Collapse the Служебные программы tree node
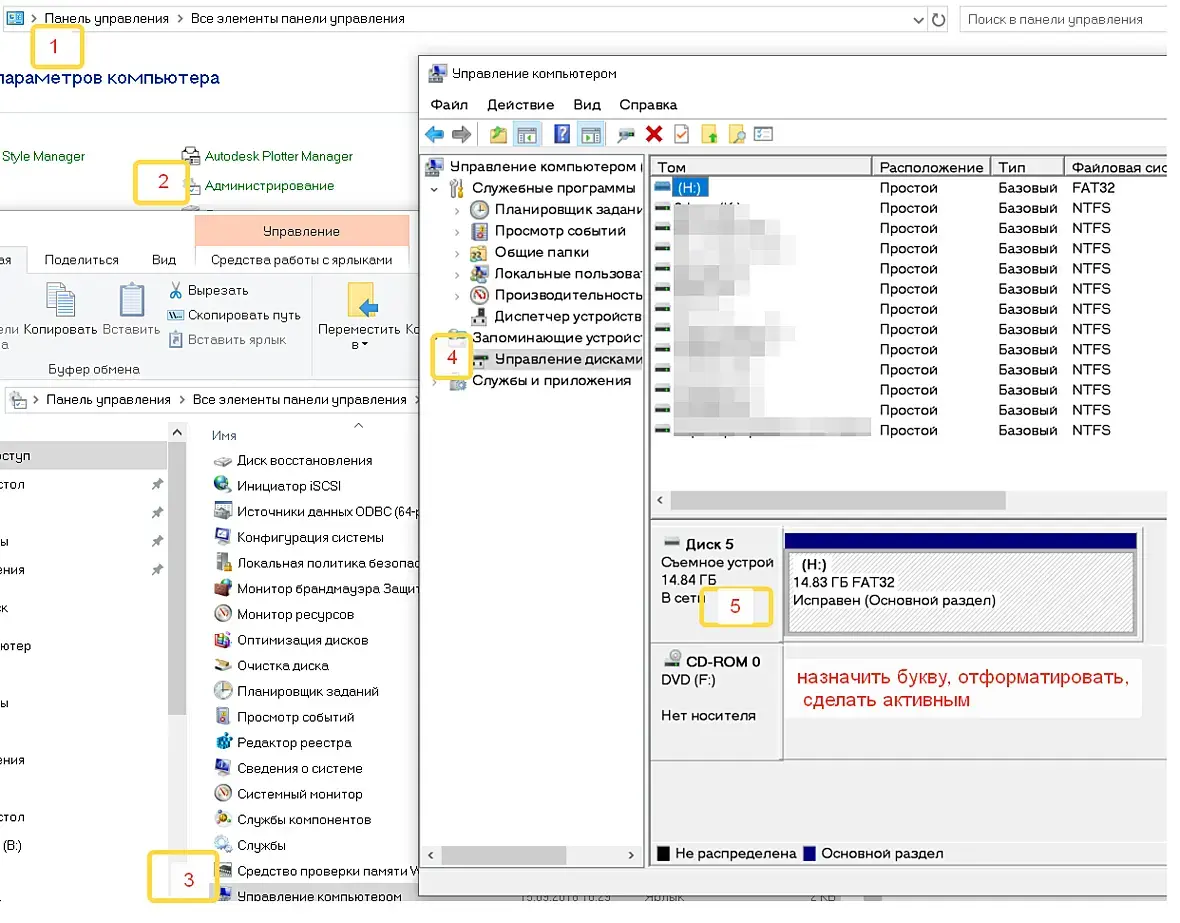This screenshot has width=1180, height=923. point(434,189)
